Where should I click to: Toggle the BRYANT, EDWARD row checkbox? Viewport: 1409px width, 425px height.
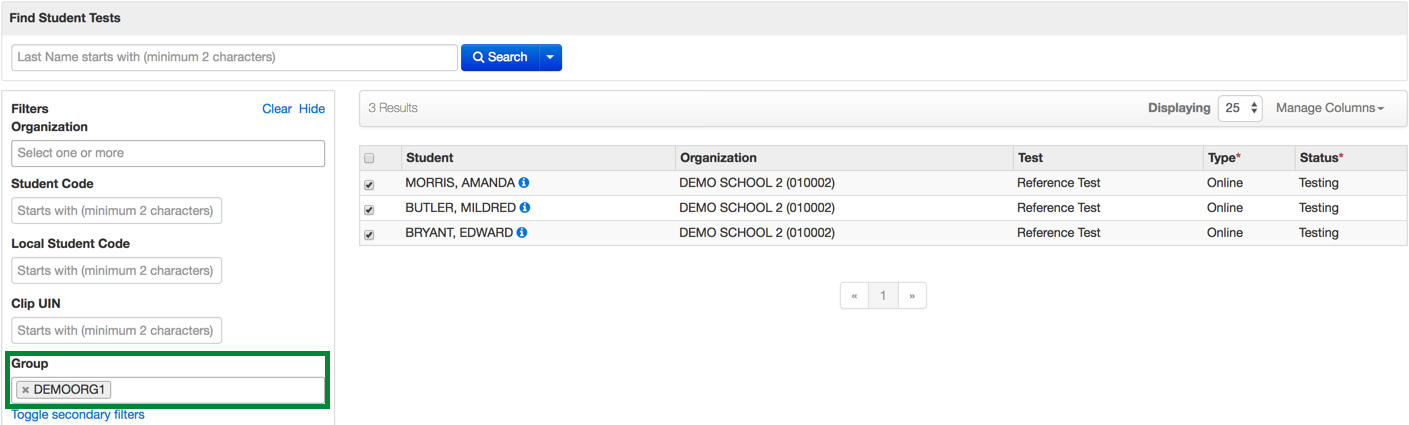pyautogui.click(x=369, y=235)
